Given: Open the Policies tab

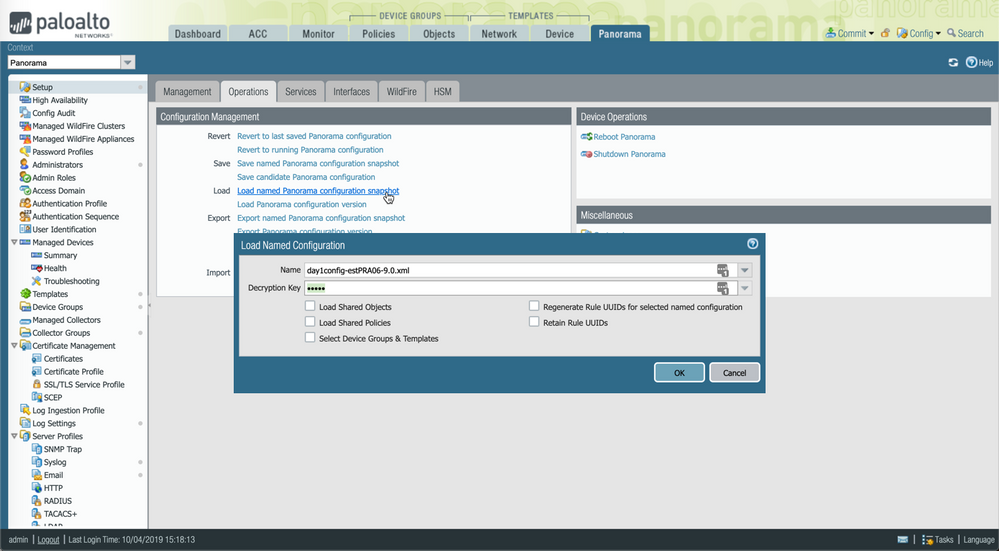Looking at the screenshot, I should coord(378,34).
